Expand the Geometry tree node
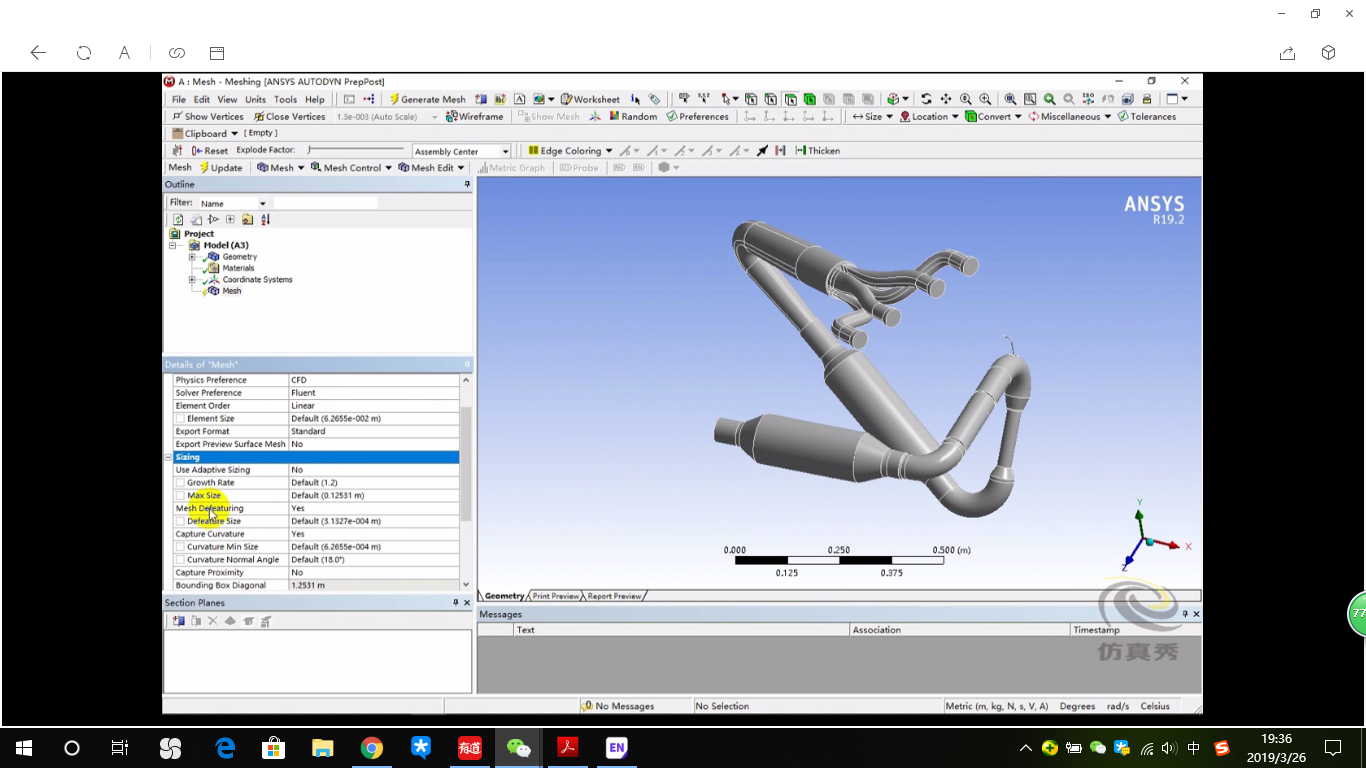This screenshot has width=1366, height=768. tap(191, 257)
